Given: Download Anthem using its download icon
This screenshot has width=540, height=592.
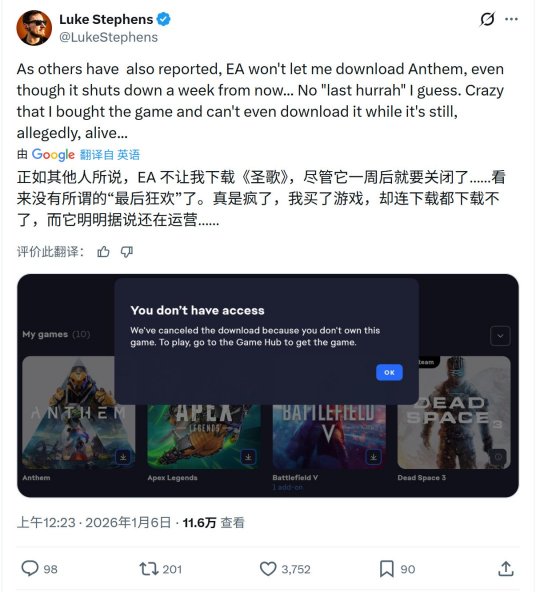Looking at the screenshot, I should pyautogui.click(x=123, y=457).
